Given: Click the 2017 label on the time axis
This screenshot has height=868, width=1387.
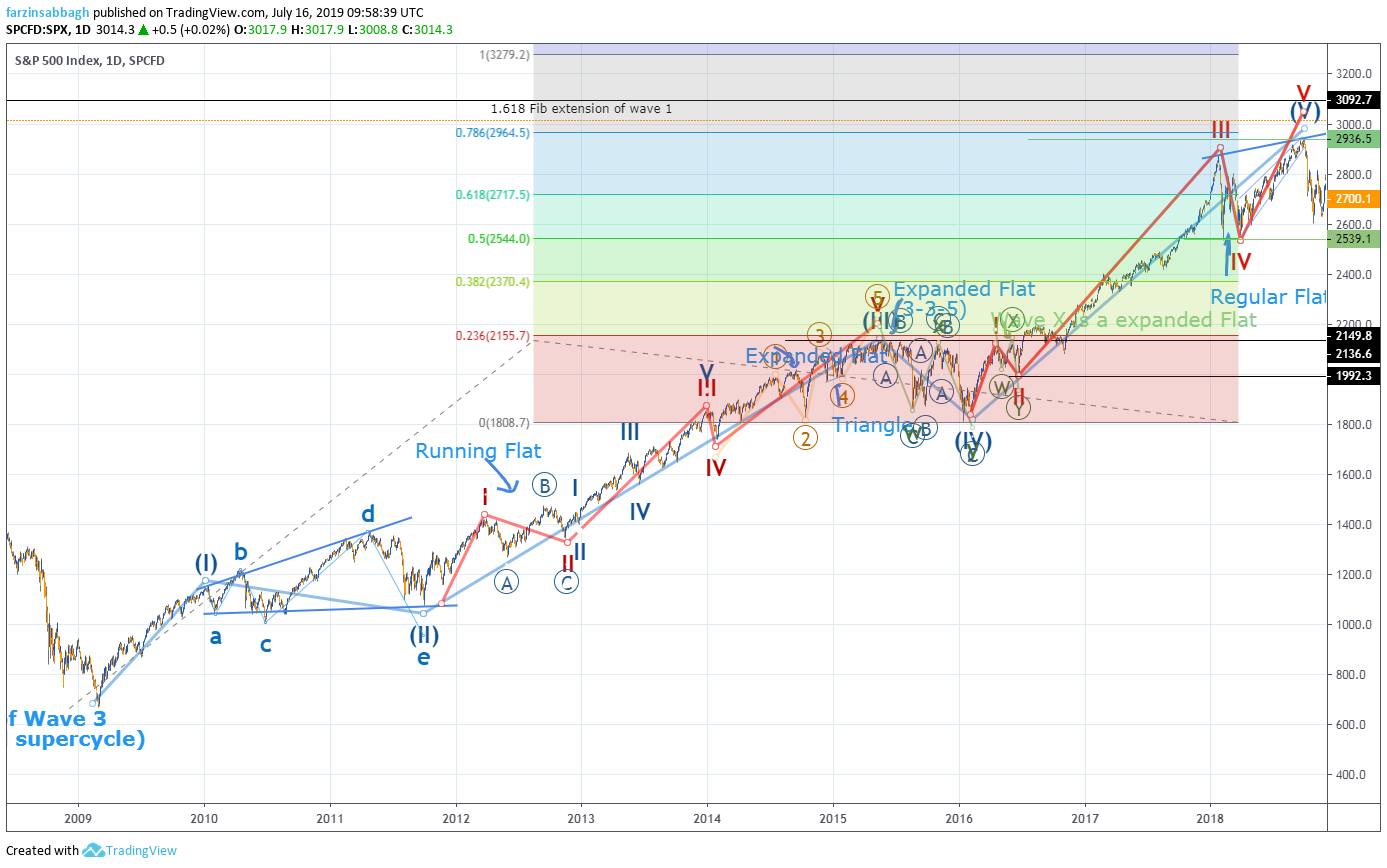Looking at the screenshot, I should [1085, 820].
